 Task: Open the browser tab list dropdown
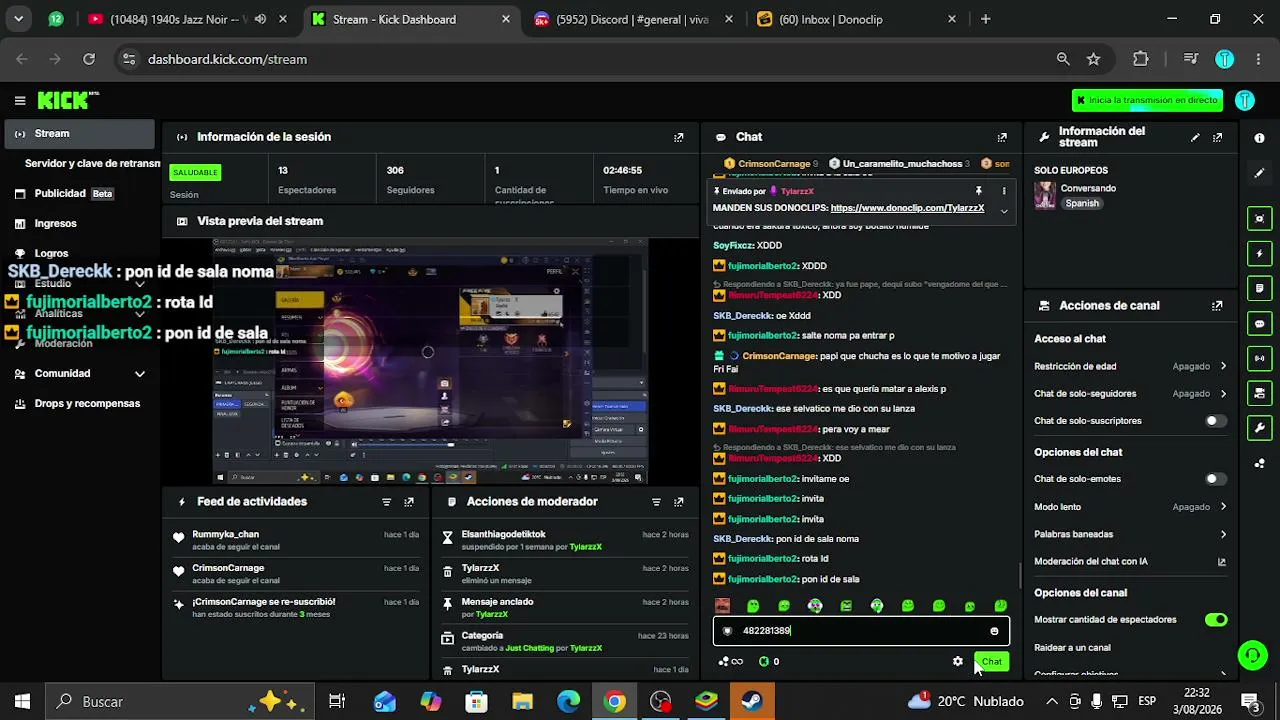point(18,19)
